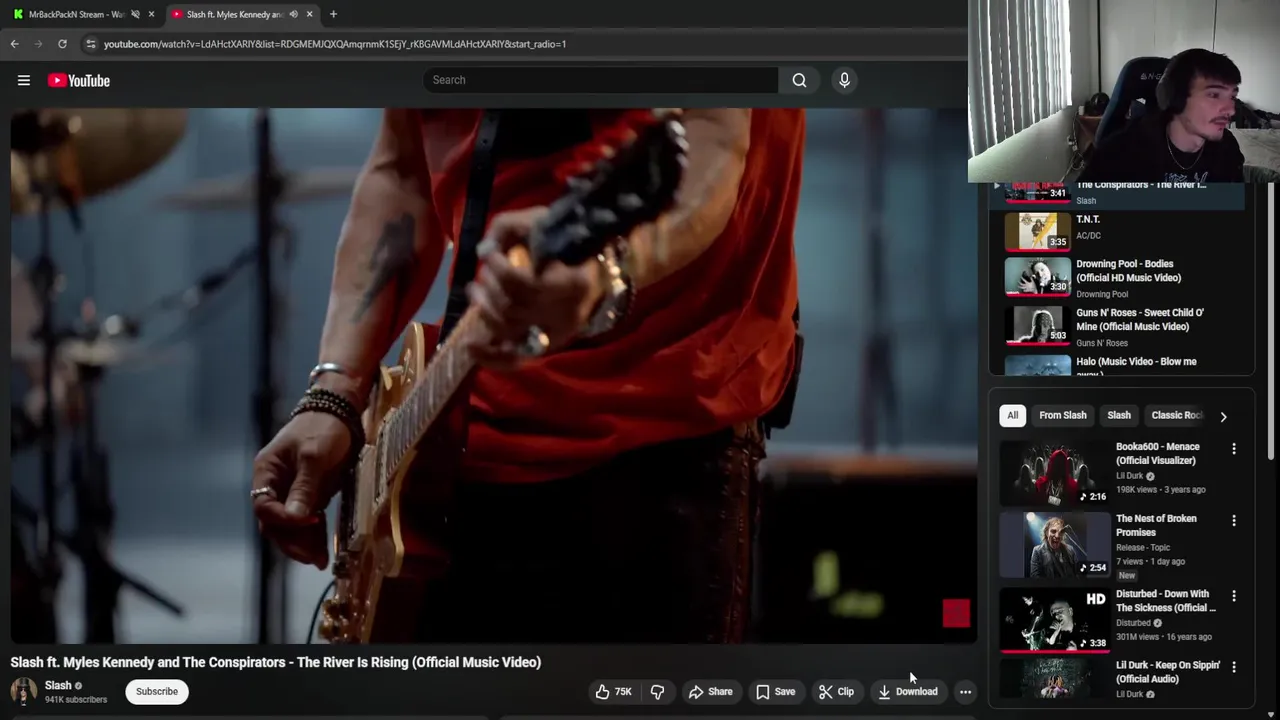Open options menu for Booka600 - Menace
Screen dimensions: 1280x720
1233,449
